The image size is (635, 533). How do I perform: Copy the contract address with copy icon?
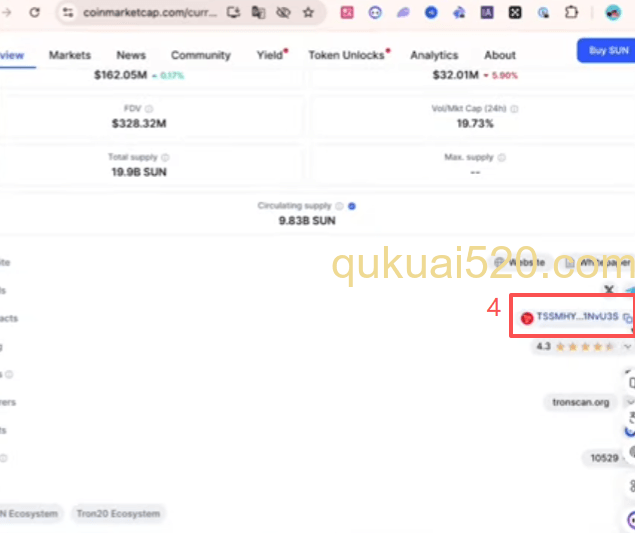[627, 318]
